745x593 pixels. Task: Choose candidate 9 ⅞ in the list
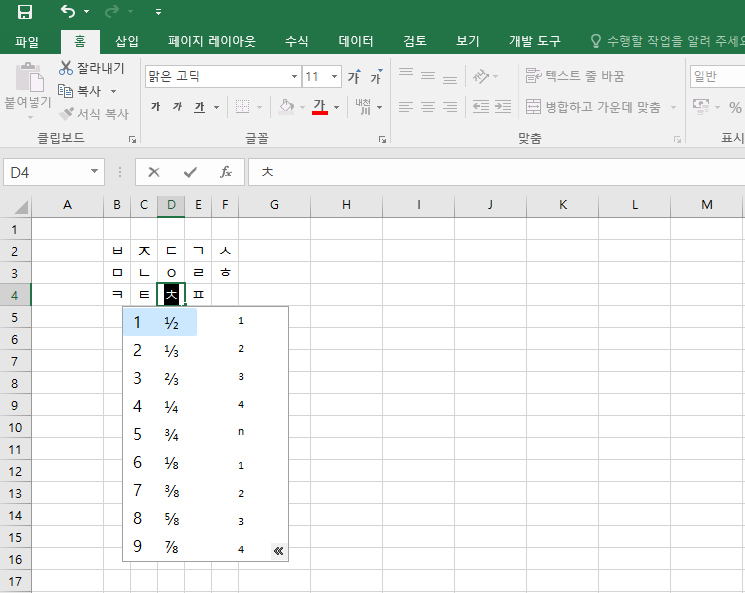(x=160, y=546)
